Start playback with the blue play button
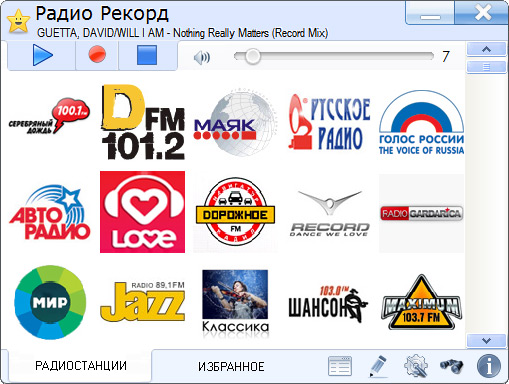 pos(42,55)
